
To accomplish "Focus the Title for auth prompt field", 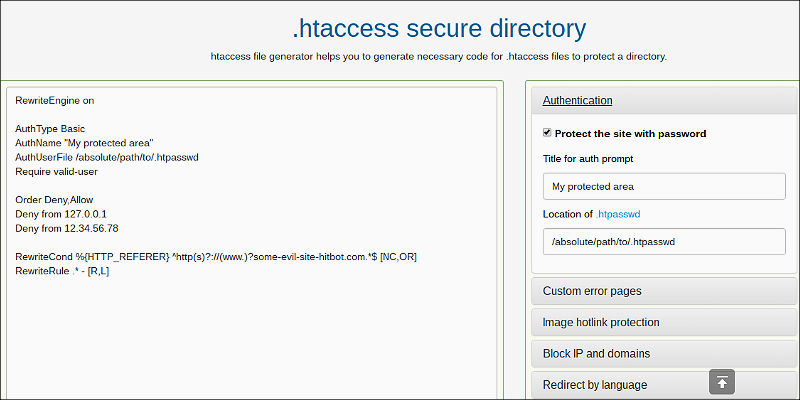I will click(x=664, y=186).
